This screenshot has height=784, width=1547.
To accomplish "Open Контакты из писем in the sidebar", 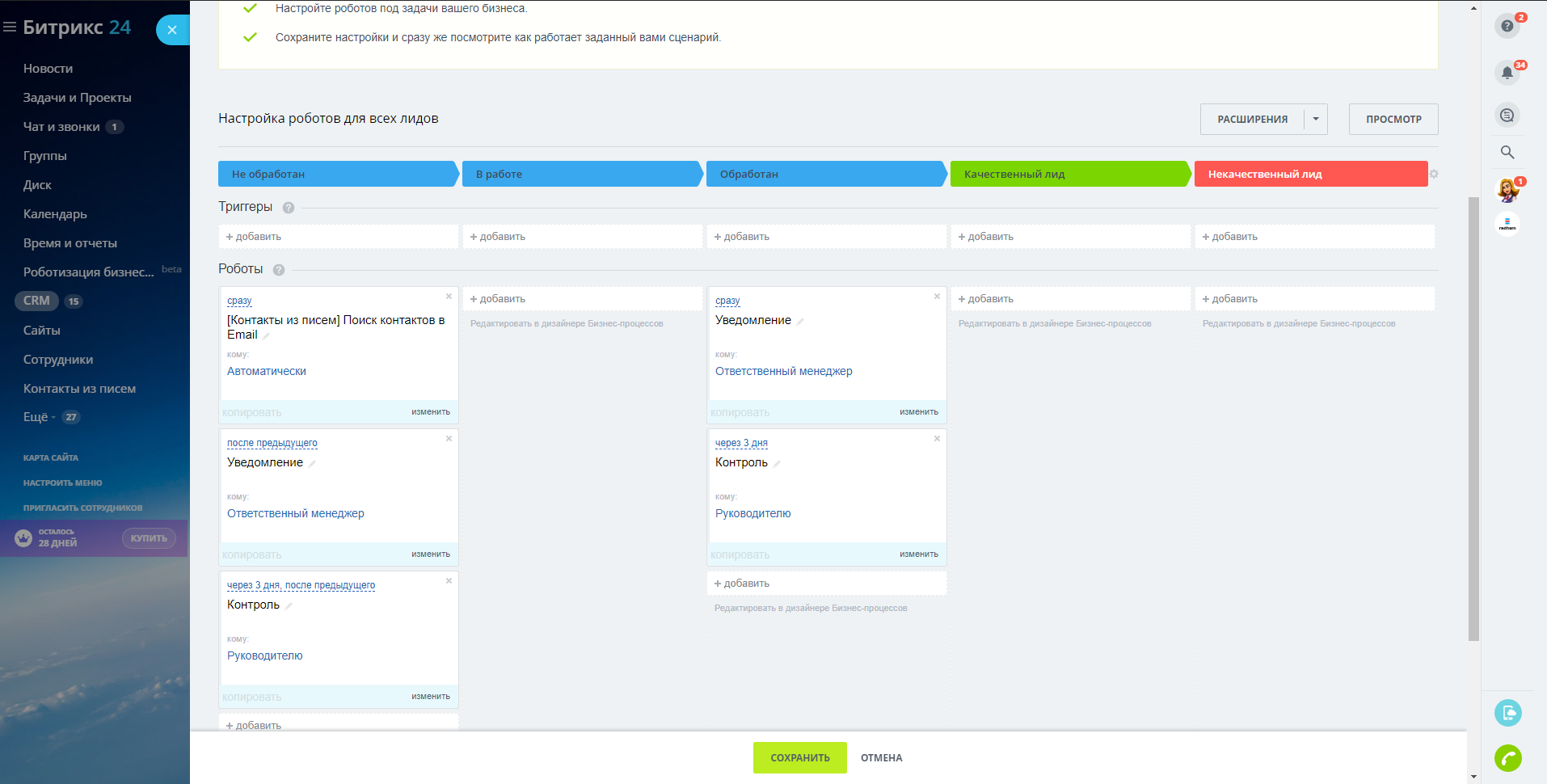I will point(79,389).
